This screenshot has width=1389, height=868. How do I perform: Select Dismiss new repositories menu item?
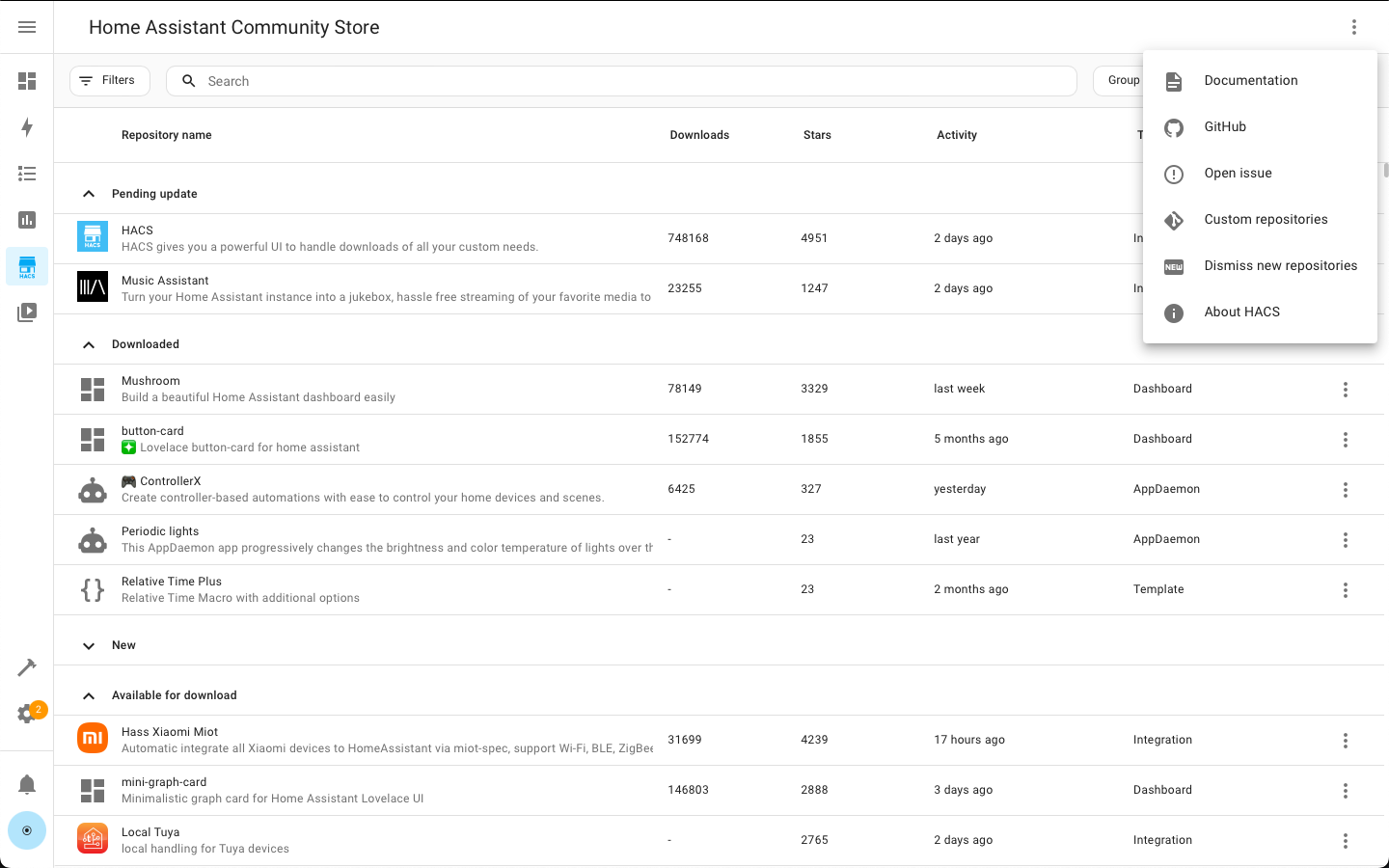tap(1260, 266)
